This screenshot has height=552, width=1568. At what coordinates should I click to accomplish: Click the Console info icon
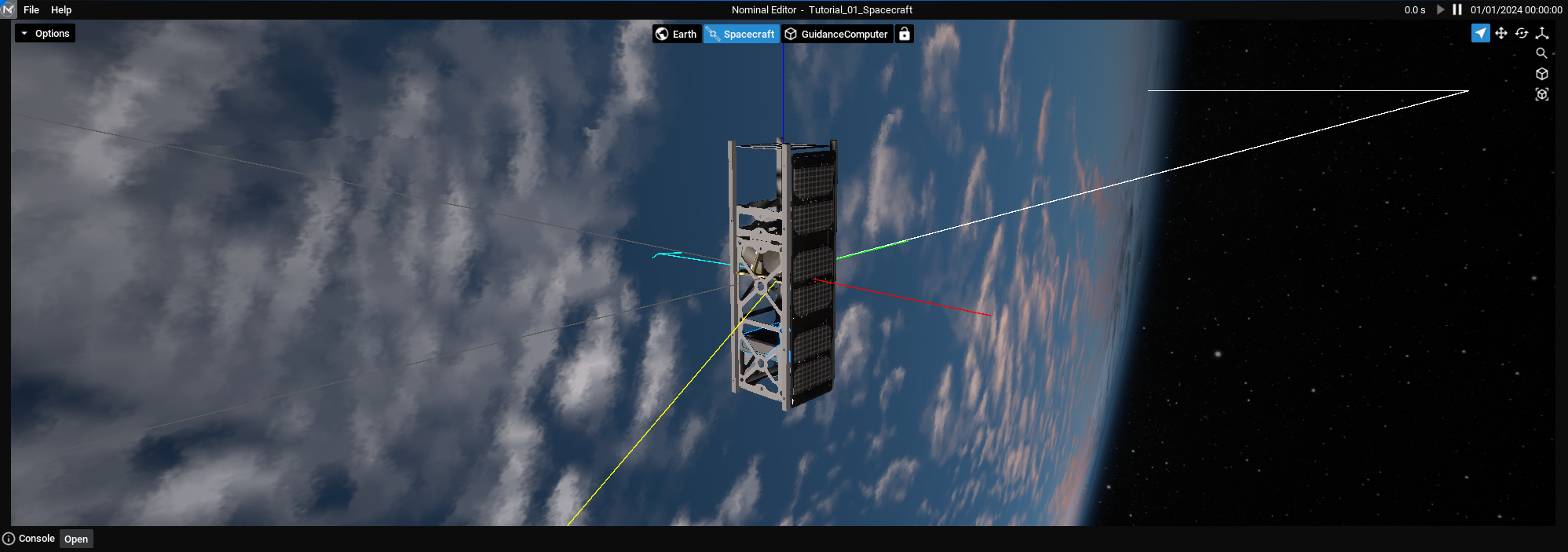pyautogui.click(x=9, y=539)
